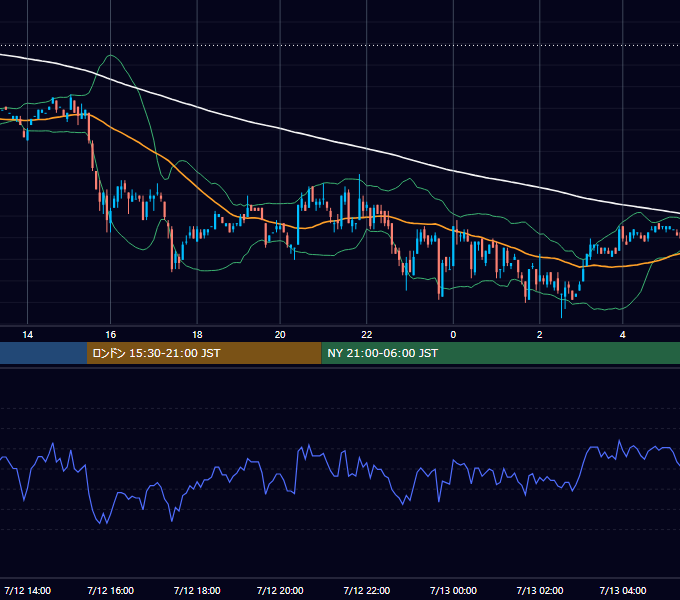Click the 7/13 04:00 date label

click(x=622, y=590)
